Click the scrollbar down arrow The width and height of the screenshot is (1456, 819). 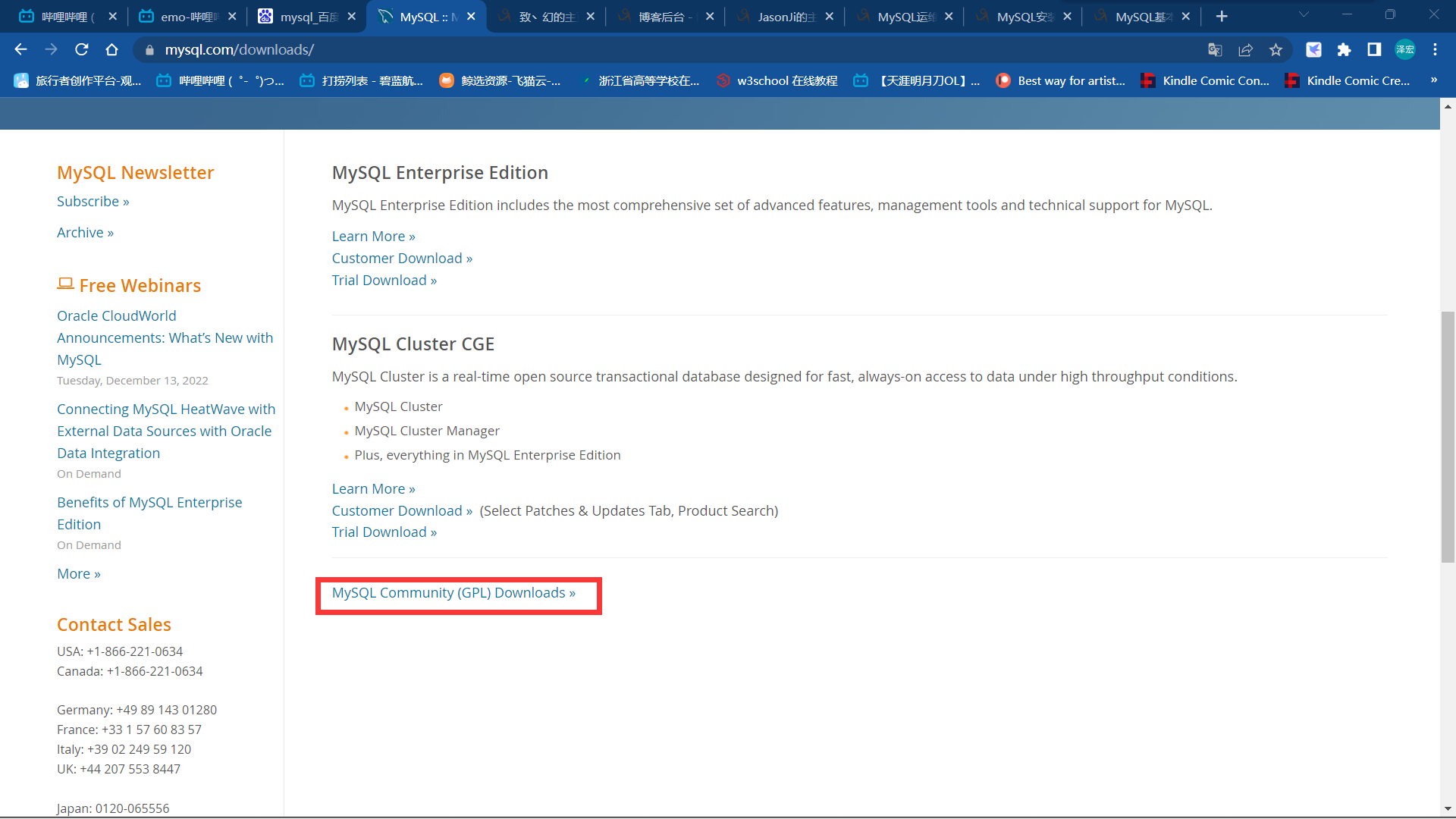pyautogui.click(x=1448, y=809)
